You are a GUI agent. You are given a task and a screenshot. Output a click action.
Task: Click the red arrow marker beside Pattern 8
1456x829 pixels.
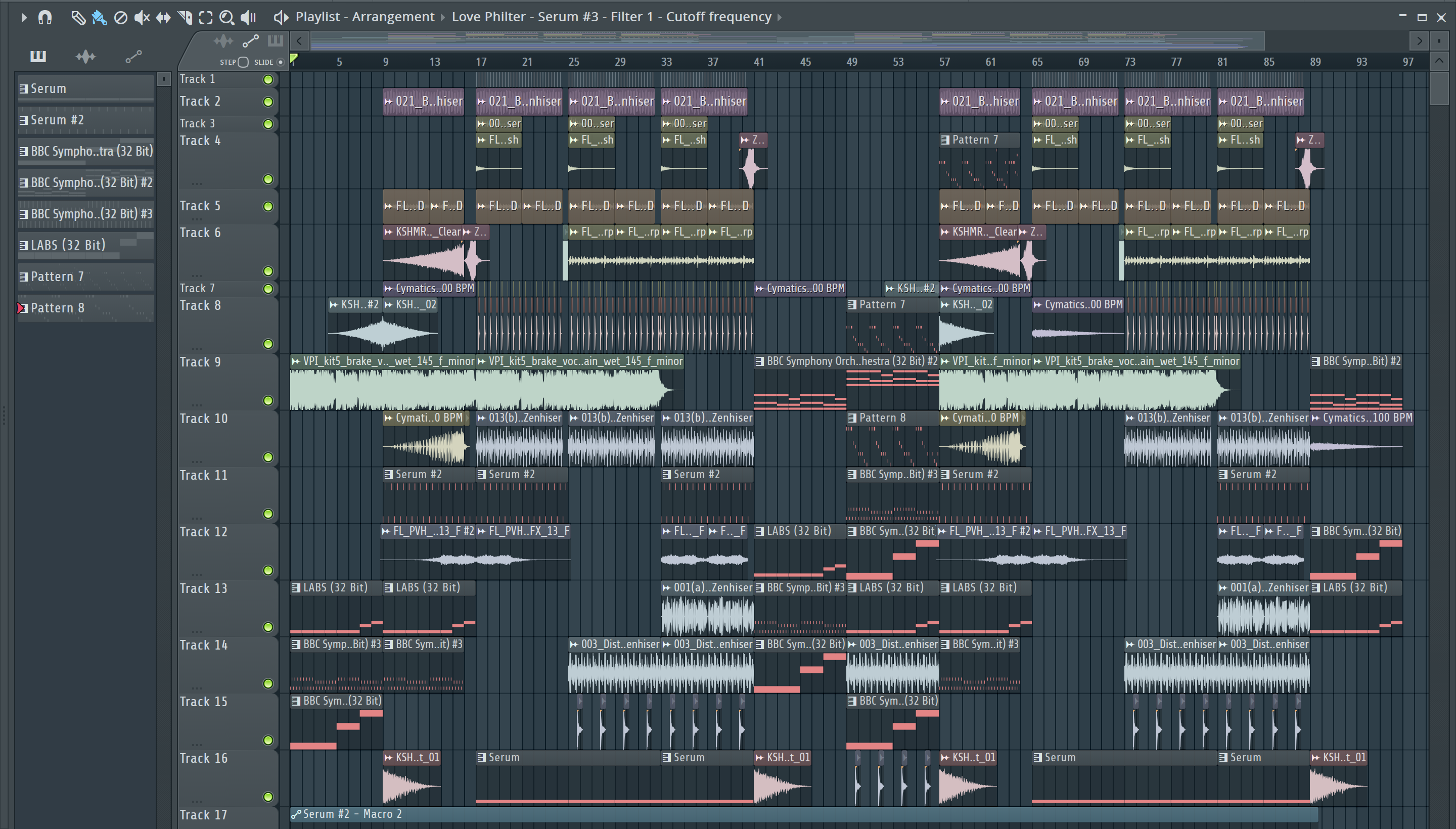click(x=21, y=308)
